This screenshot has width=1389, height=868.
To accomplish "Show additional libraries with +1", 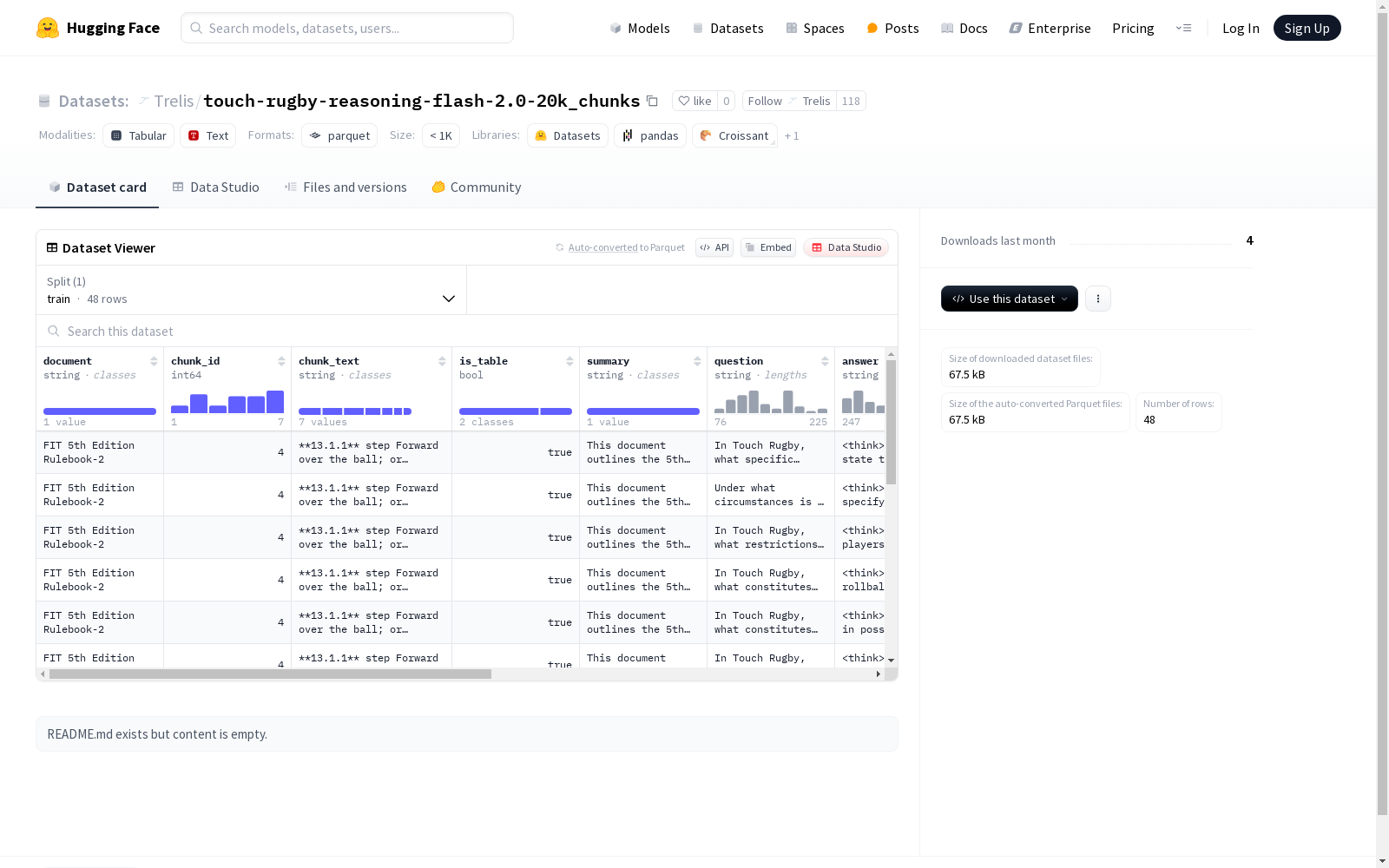I will coord(792,136).
